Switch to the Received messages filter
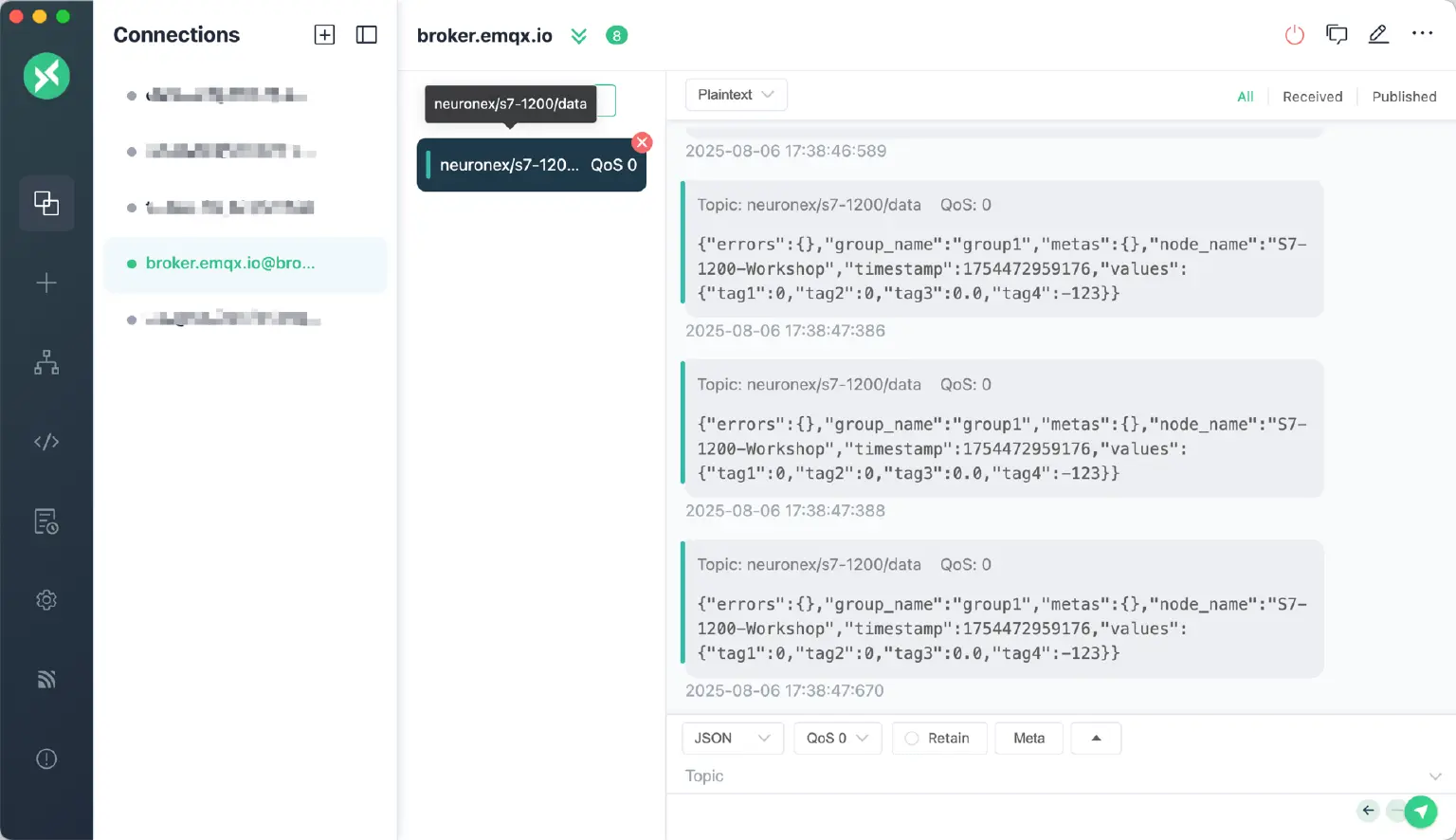 (1312, 97)
